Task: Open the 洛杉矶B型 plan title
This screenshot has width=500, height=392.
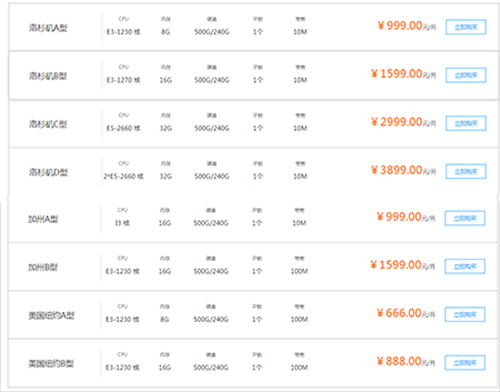Action: 48,76
